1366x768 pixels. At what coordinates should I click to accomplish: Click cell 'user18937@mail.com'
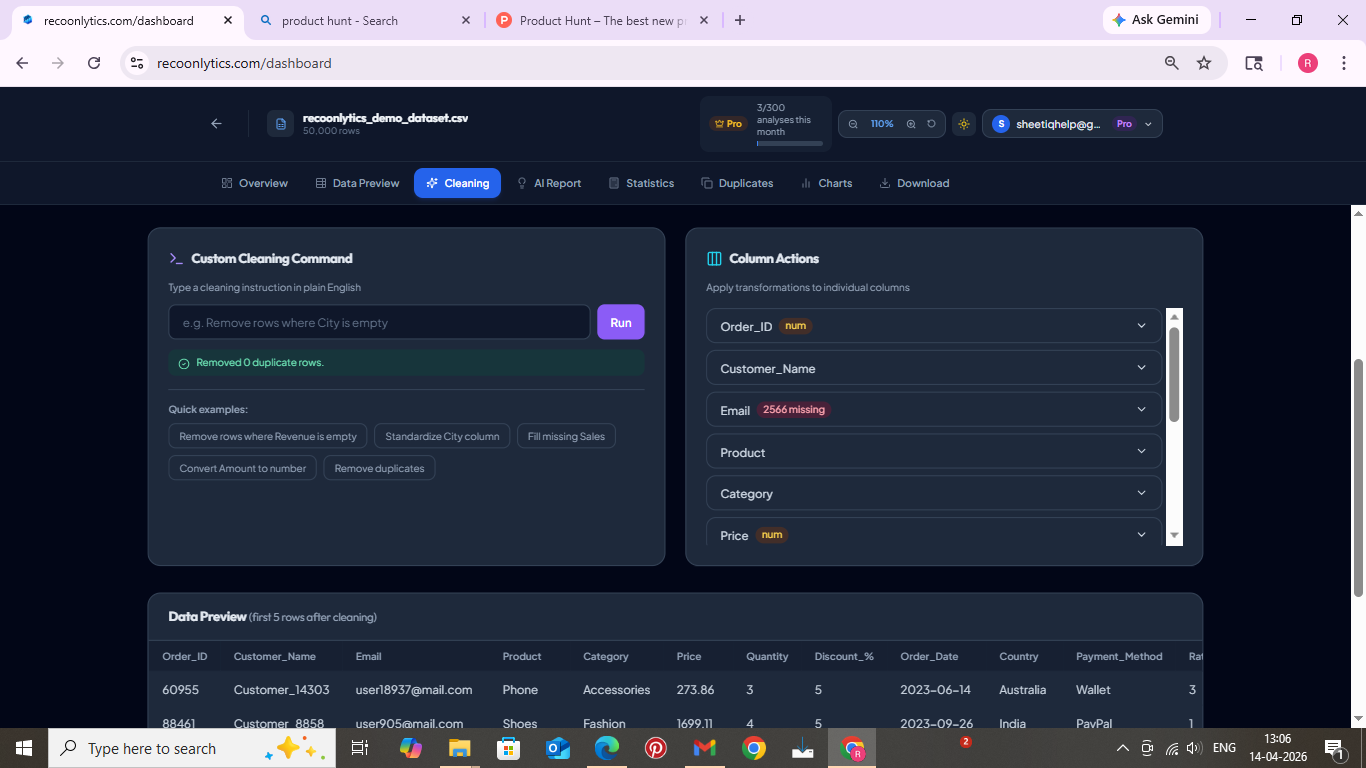click(414, 690)
